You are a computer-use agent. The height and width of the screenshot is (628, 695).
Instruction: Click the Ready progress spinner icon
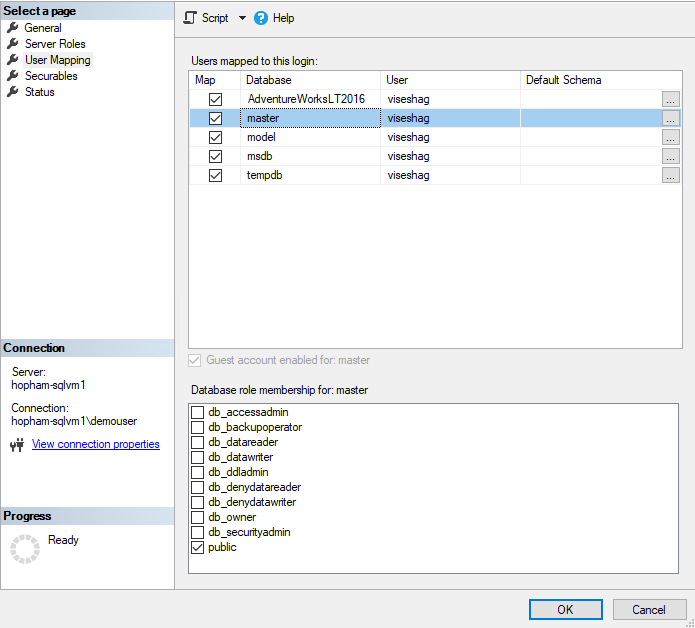[25, 549]
